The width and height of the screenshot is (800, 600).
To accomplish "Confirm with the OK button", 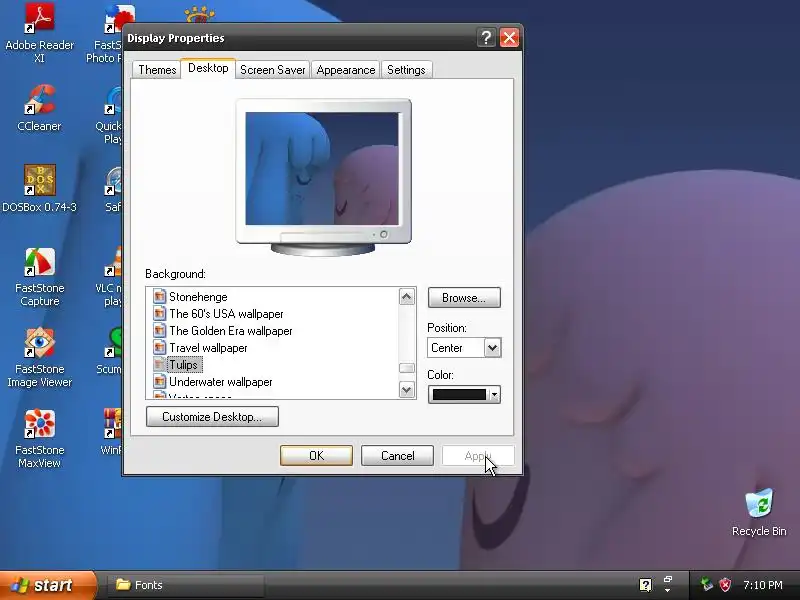I will click(316, 456).
